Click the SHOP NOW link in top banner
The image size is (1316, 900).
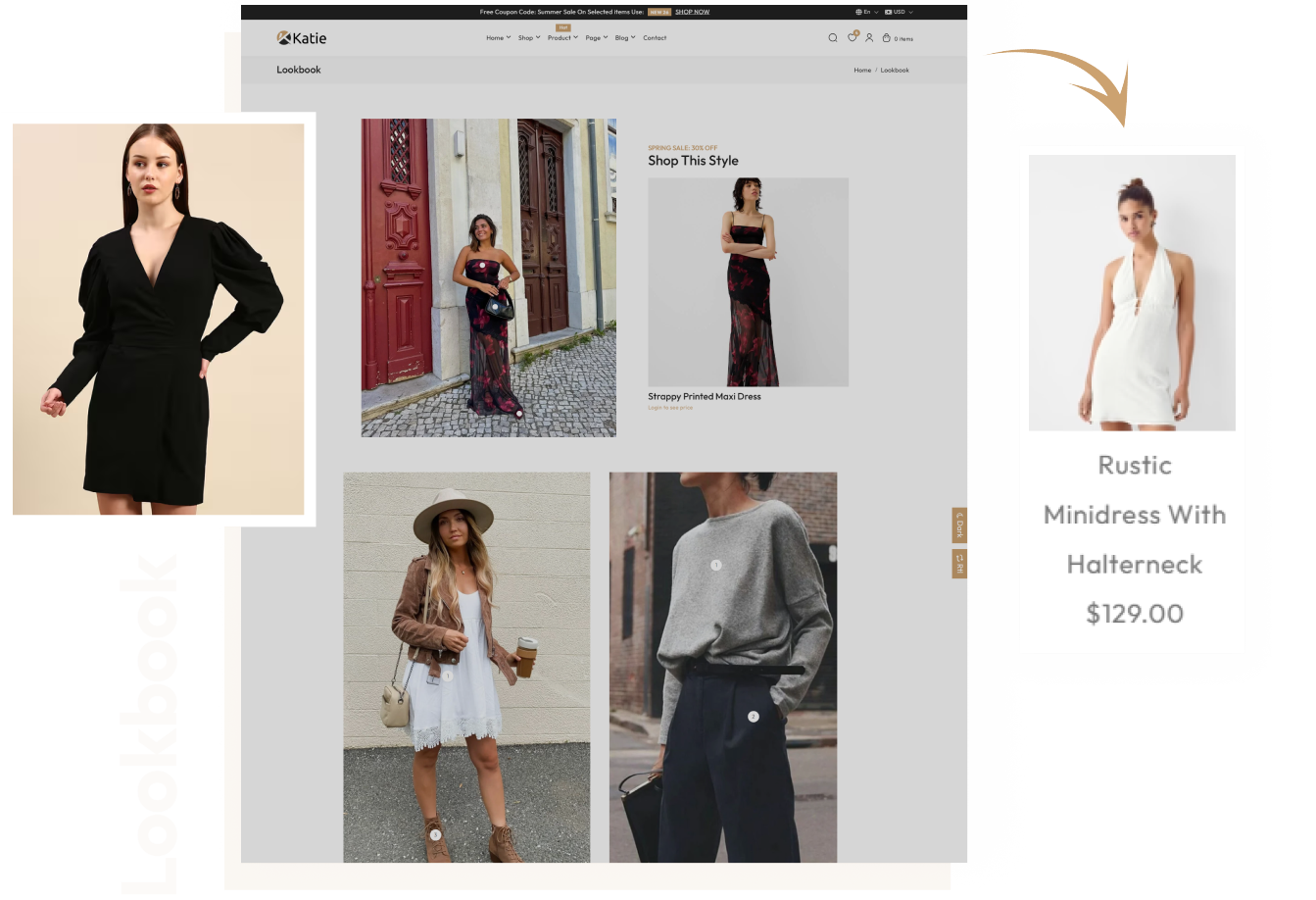pos(692,12)
